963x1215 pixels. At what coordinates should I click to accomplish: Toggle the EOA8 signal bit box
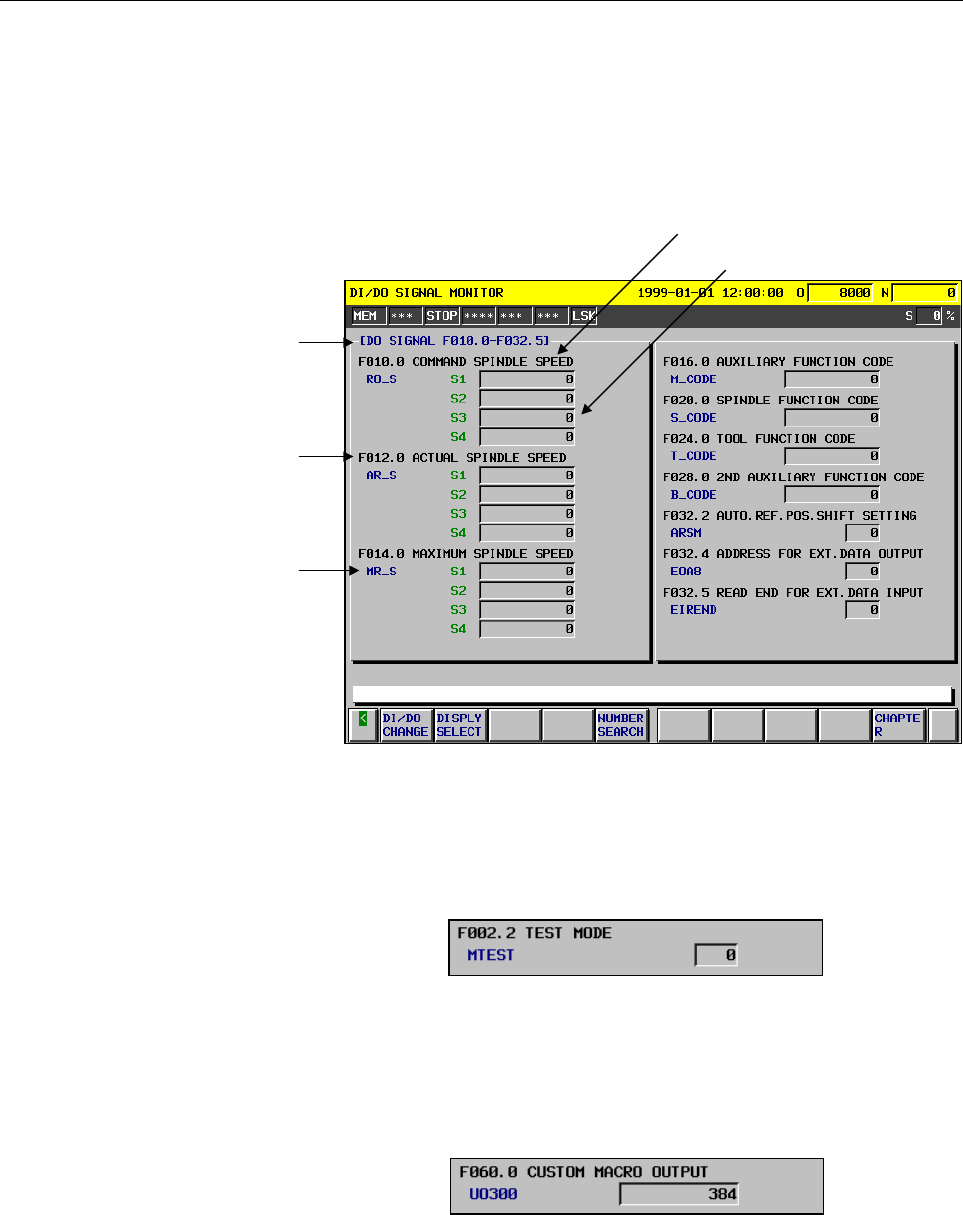point(862,571)
